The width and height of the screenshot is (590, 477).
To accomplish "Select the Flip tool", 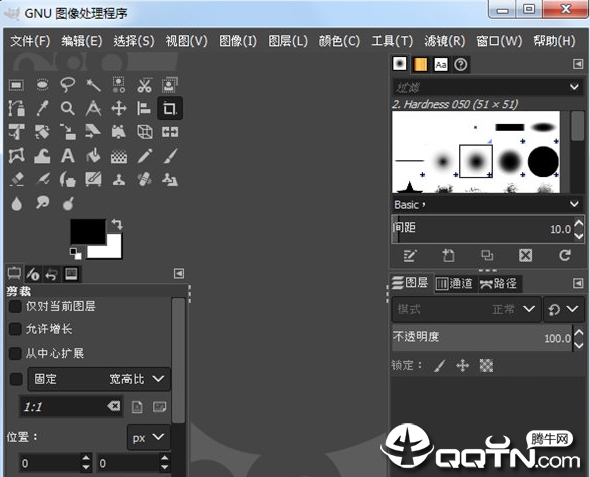I will coord(170,132).
